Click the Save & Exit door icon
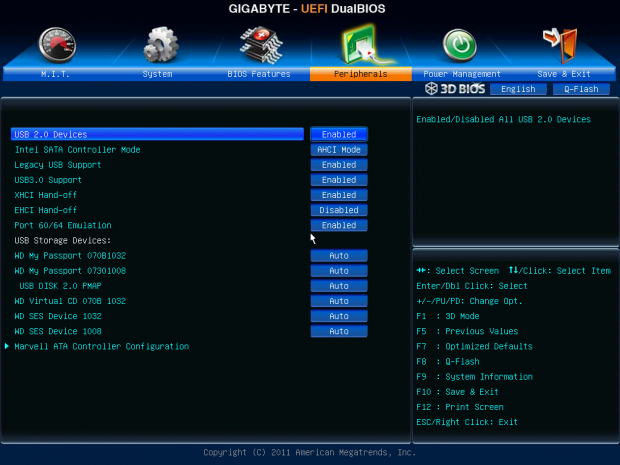This screenshot has height=465, width=620. tap(560, 45)
